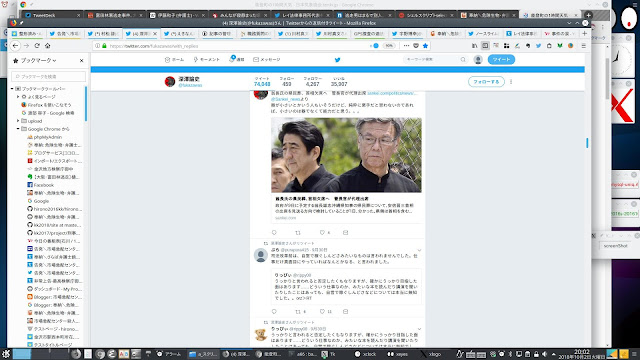640x360 pixels.
Task: Open the dropdown arrow on ぷり's tweet
Action: pos(419,250)
